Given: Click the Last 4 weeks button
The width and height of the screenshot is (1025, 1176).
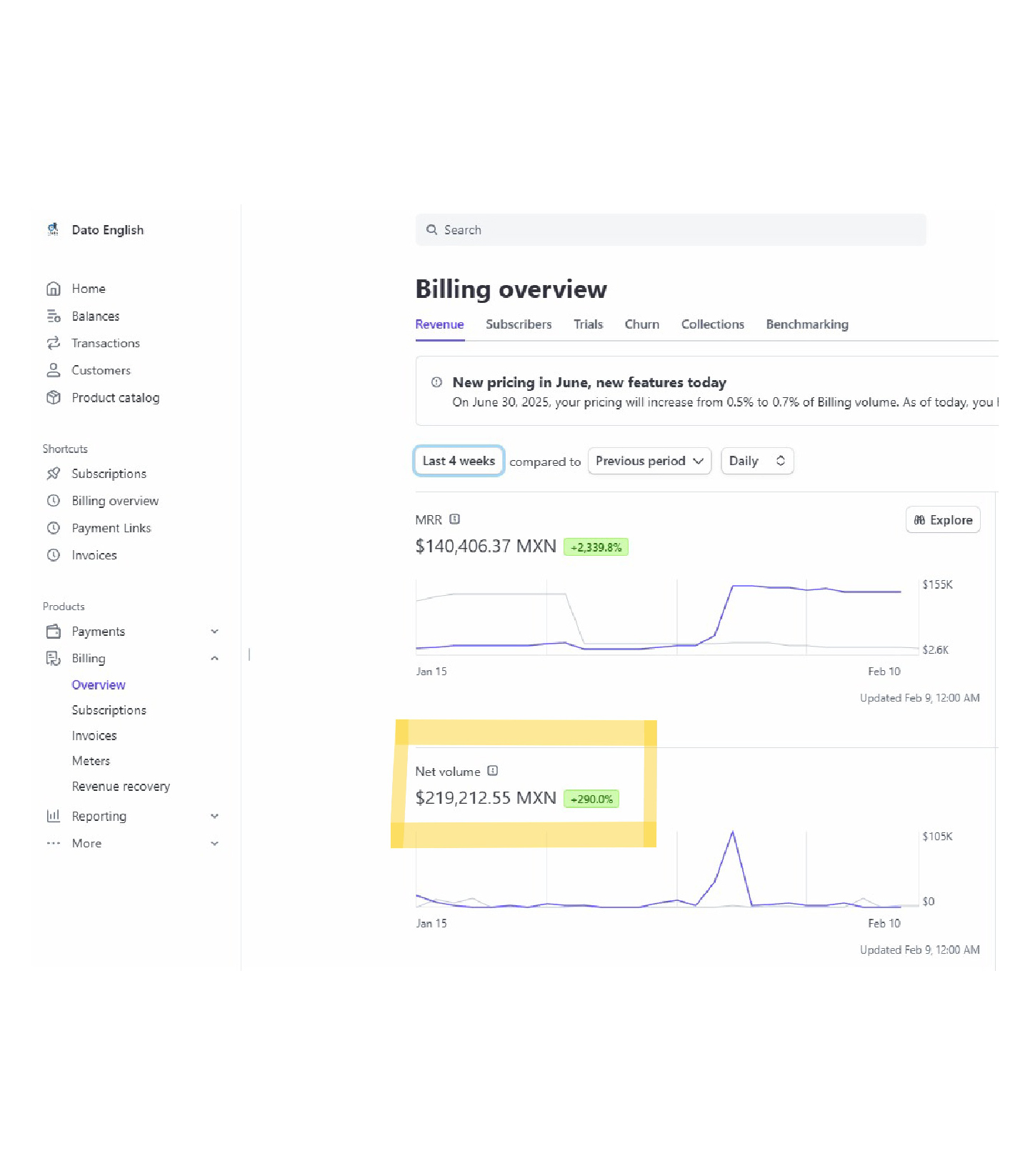Looking at the screenshot, I should coord(459,461).
